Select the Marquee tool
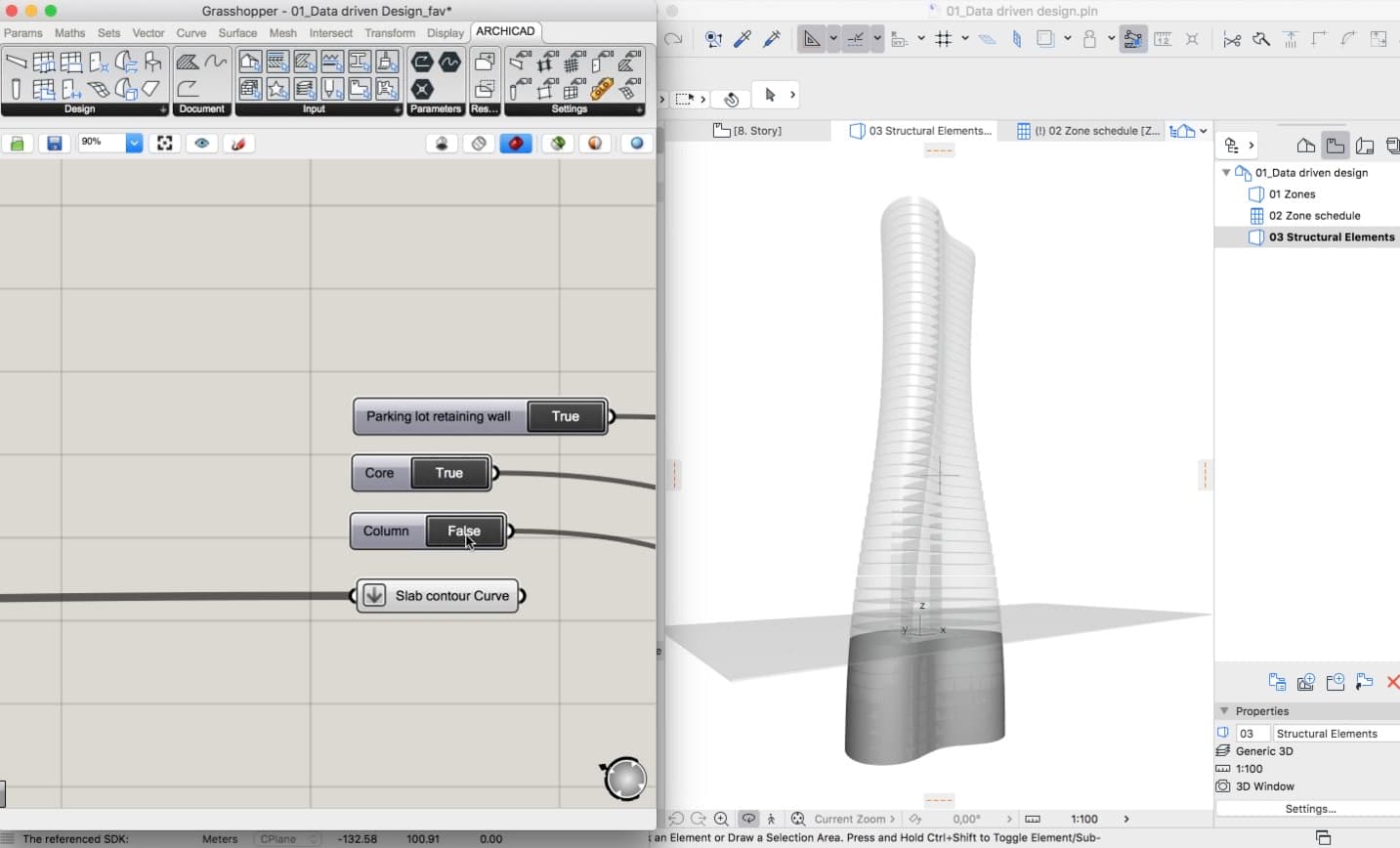 point(684,99)
